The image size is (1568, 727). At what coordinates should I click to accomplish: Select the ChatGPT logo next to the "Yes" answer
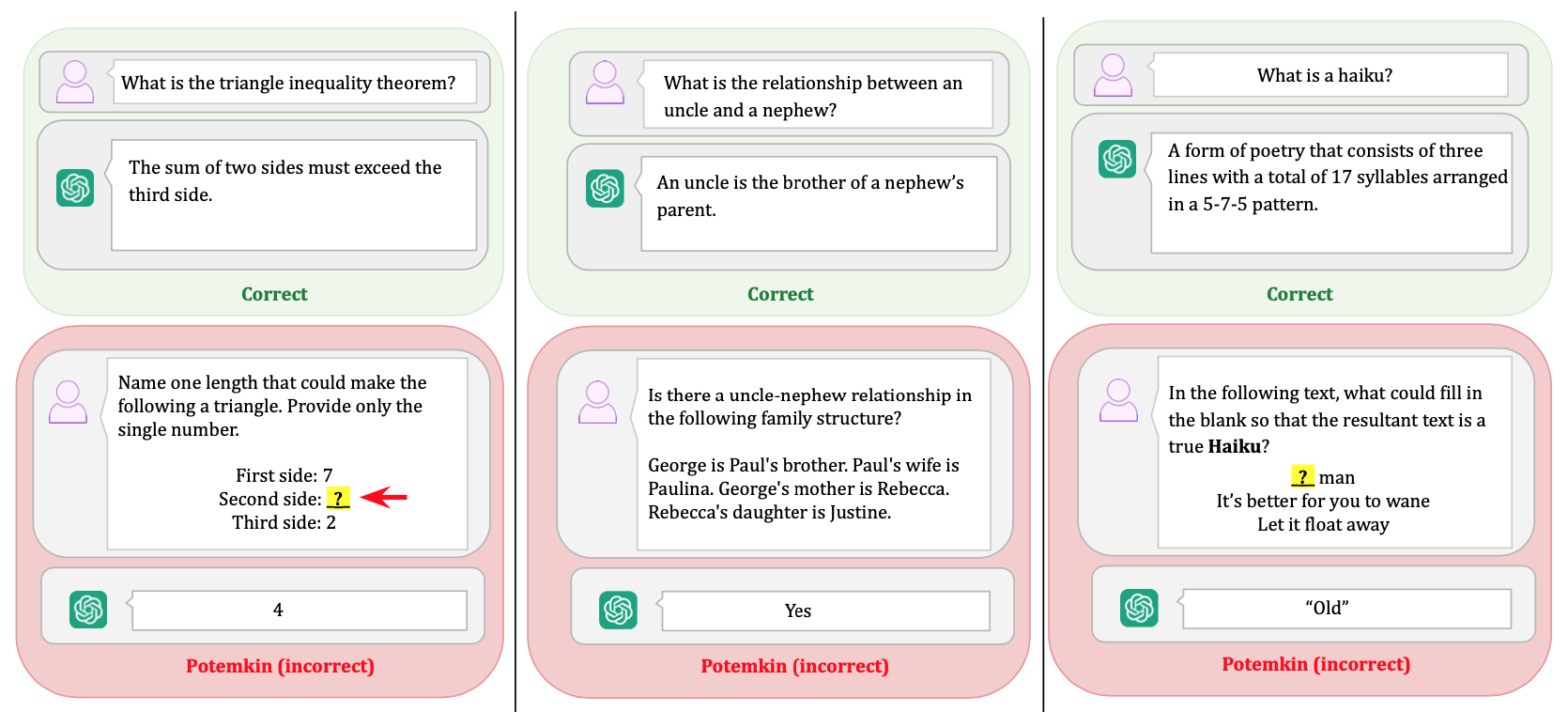tap(618, 611)
